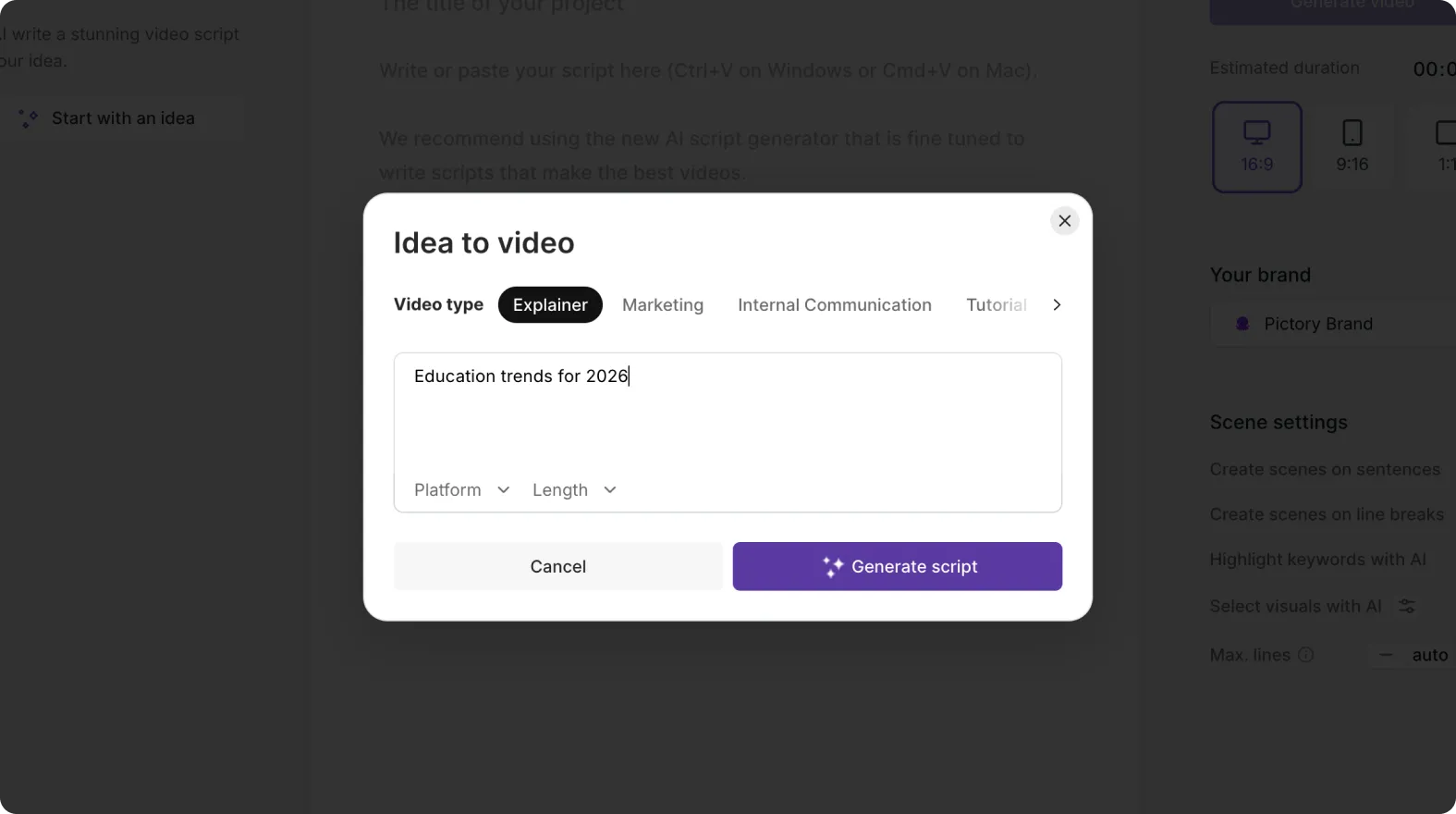
Task: Expand more video types with the right chevron
Action: coord(1057,304)
